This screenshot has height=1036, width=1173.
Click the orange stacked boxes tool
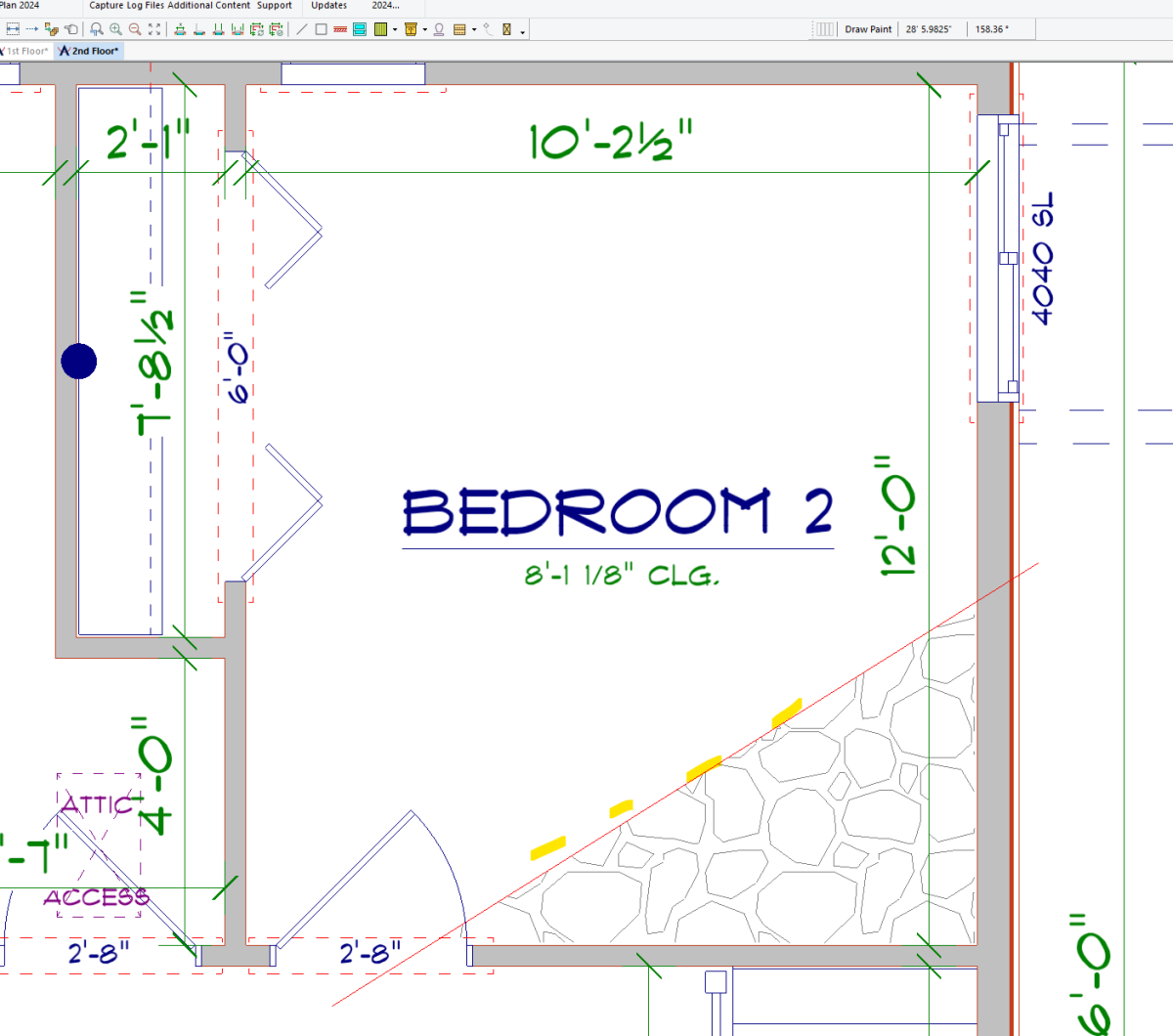(x=52, y=29)
